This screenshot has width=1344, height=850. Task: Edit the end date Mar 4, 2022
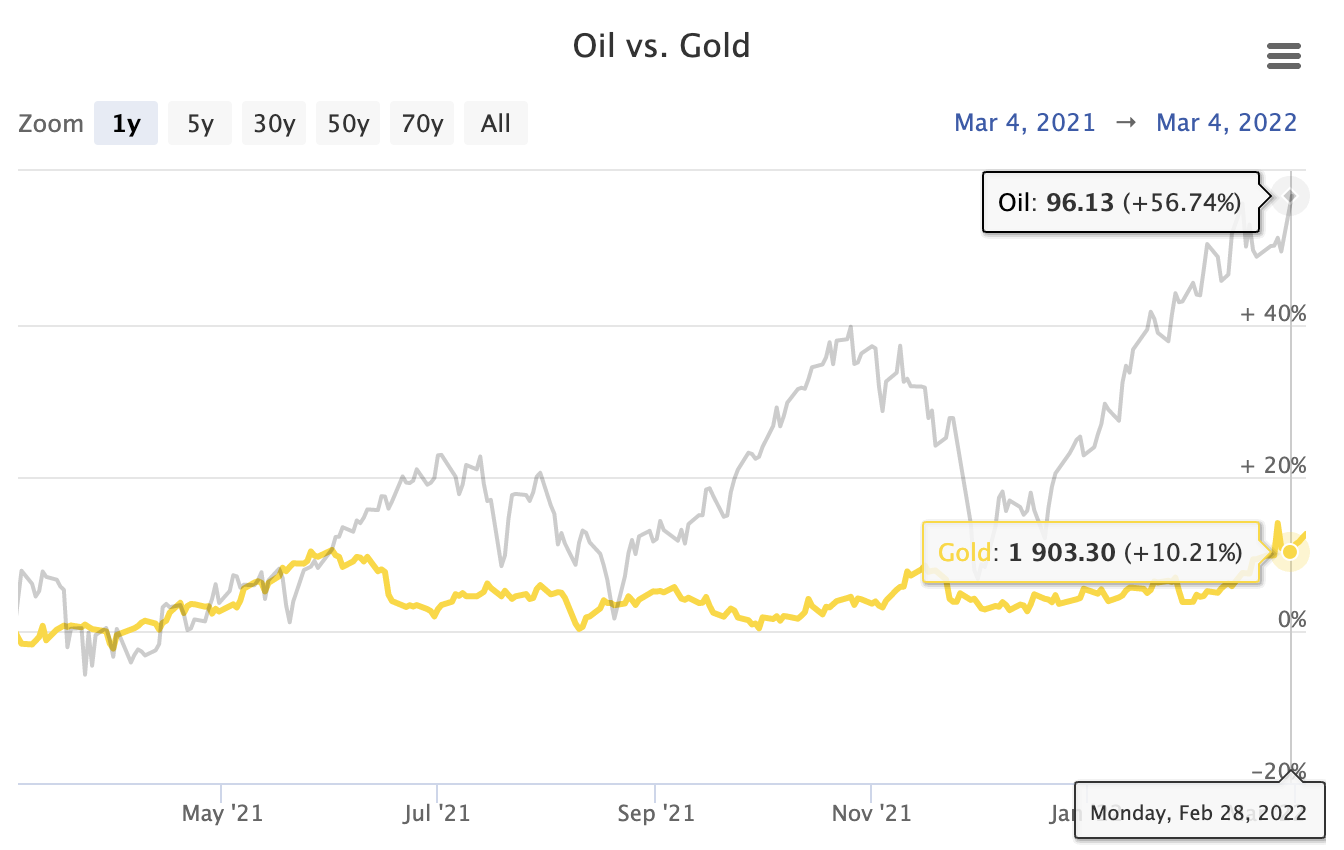(1226, 123)
